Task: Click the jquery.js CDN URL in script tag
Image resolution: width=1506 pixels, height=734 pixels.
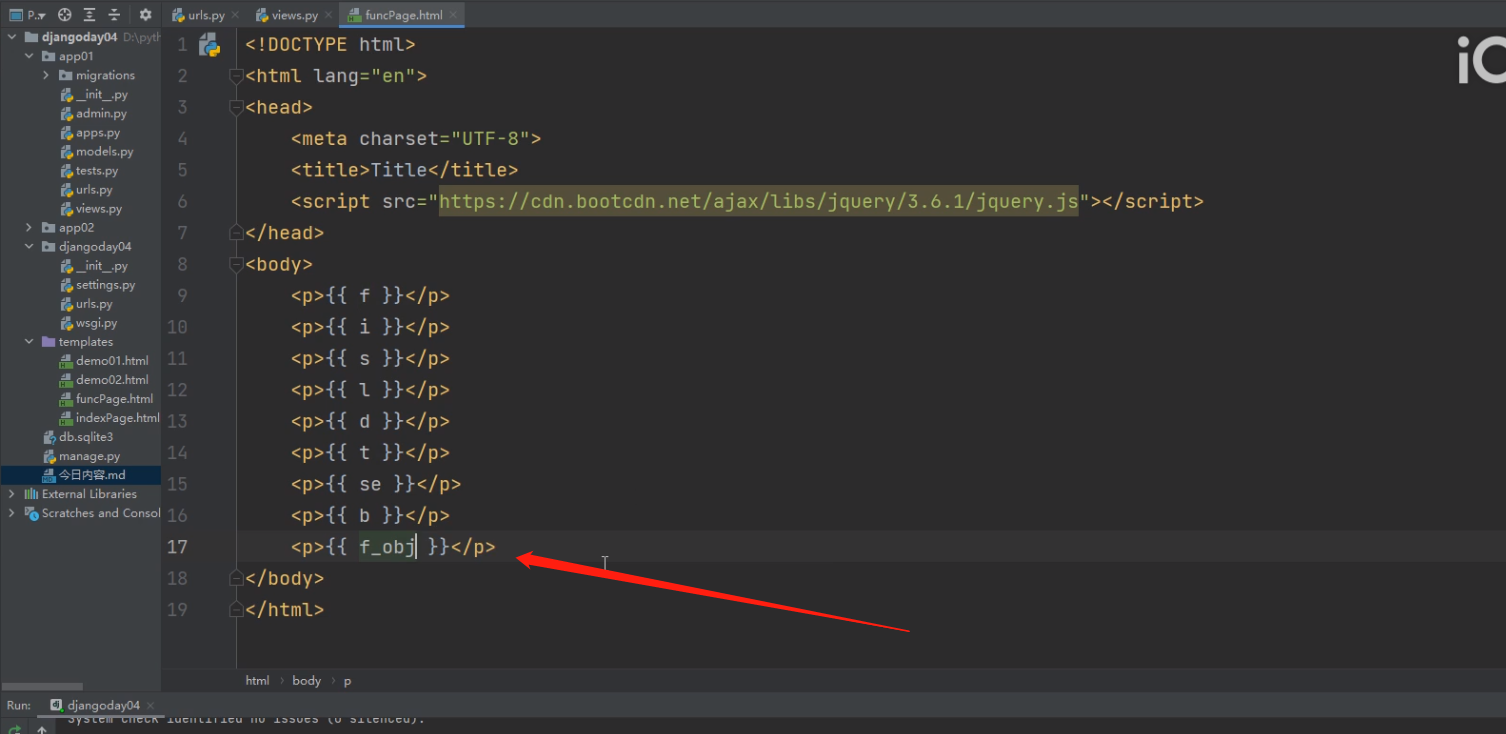Action: [x=759, y=201]
